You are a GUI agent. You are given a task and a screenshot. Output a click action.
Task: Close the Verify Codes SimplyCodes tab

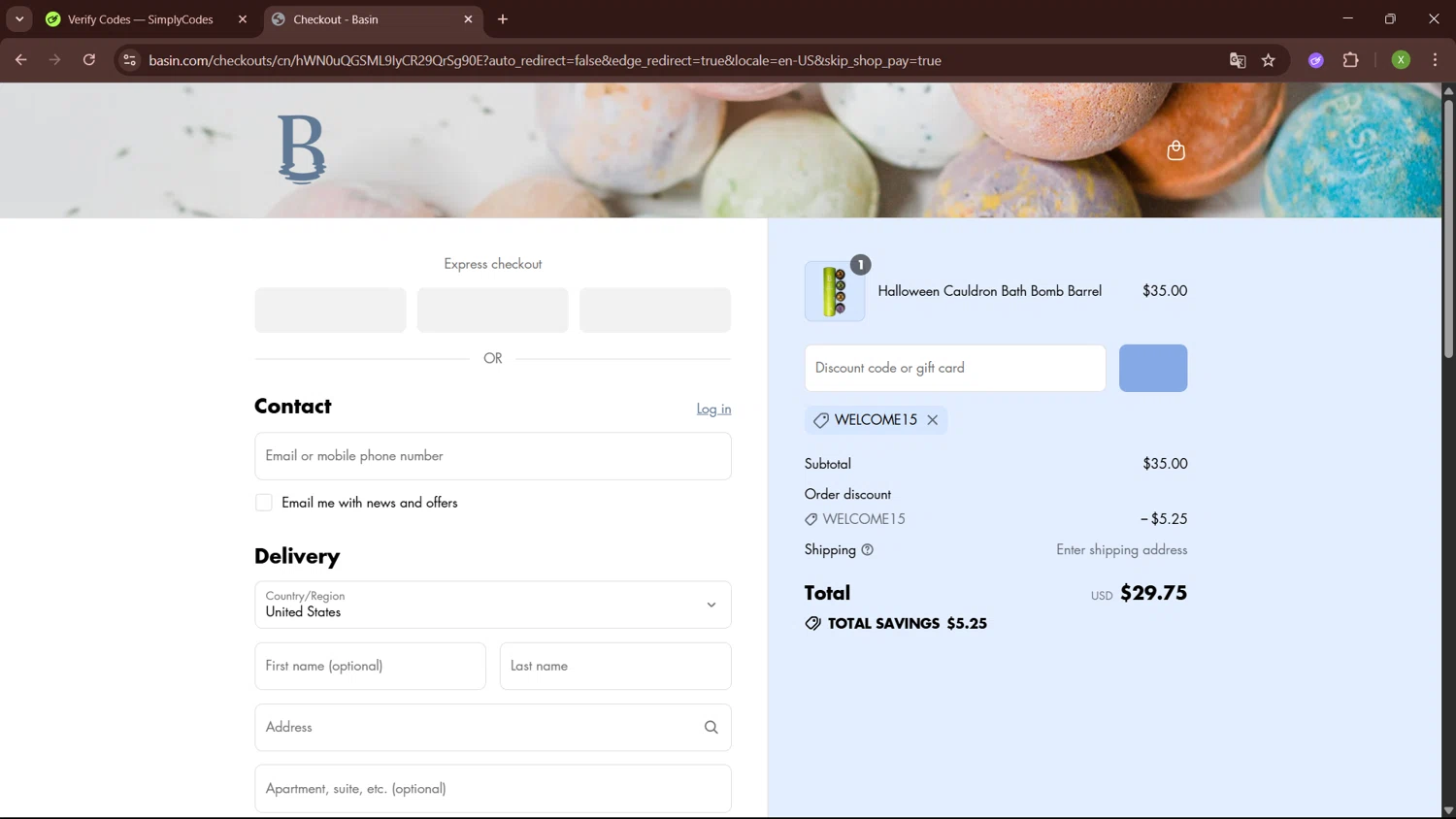tap(243, 19)
